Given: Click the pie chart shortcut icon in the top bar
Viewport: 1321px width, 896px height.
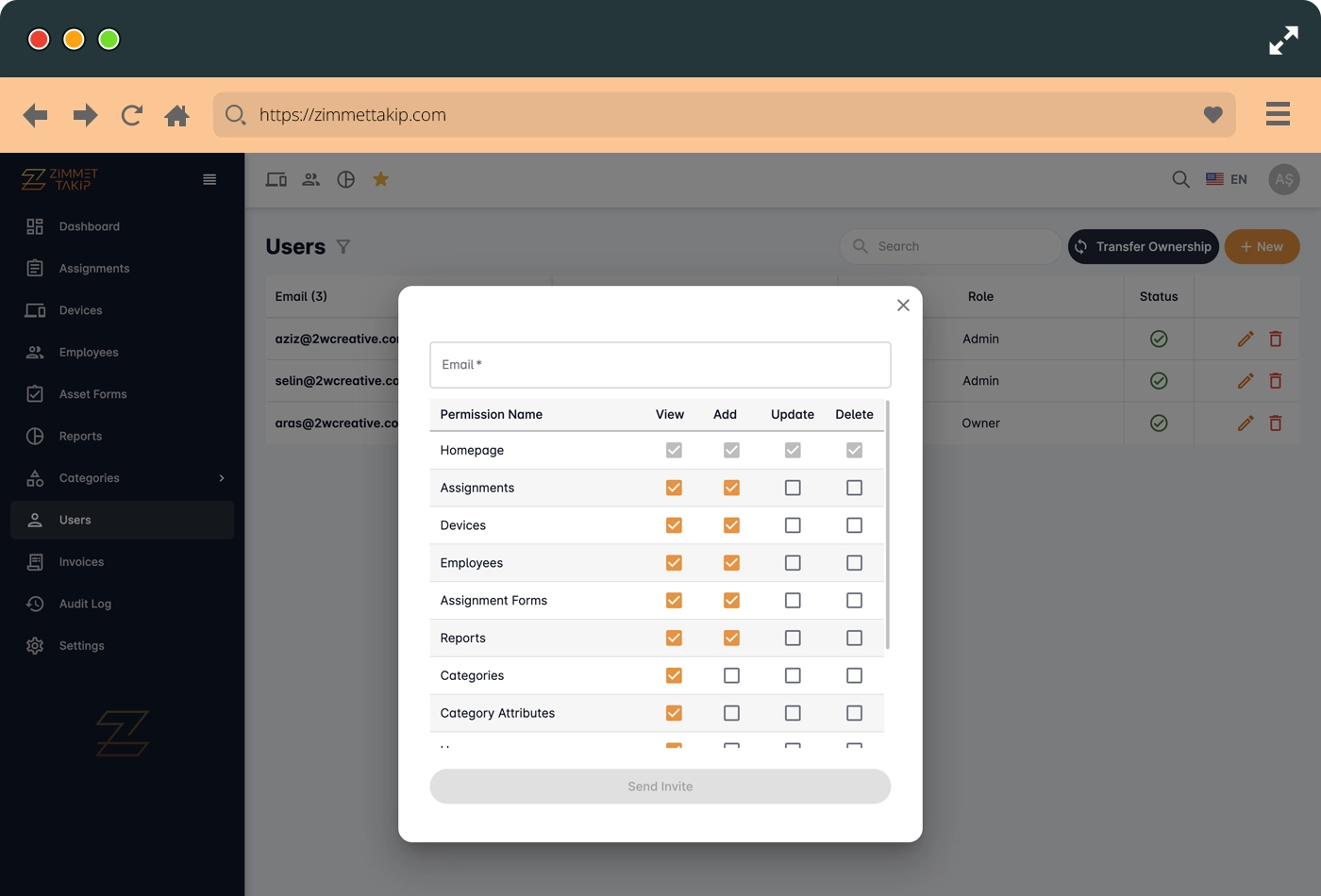Looking at the screenshot, I should (x=346, y=179).
